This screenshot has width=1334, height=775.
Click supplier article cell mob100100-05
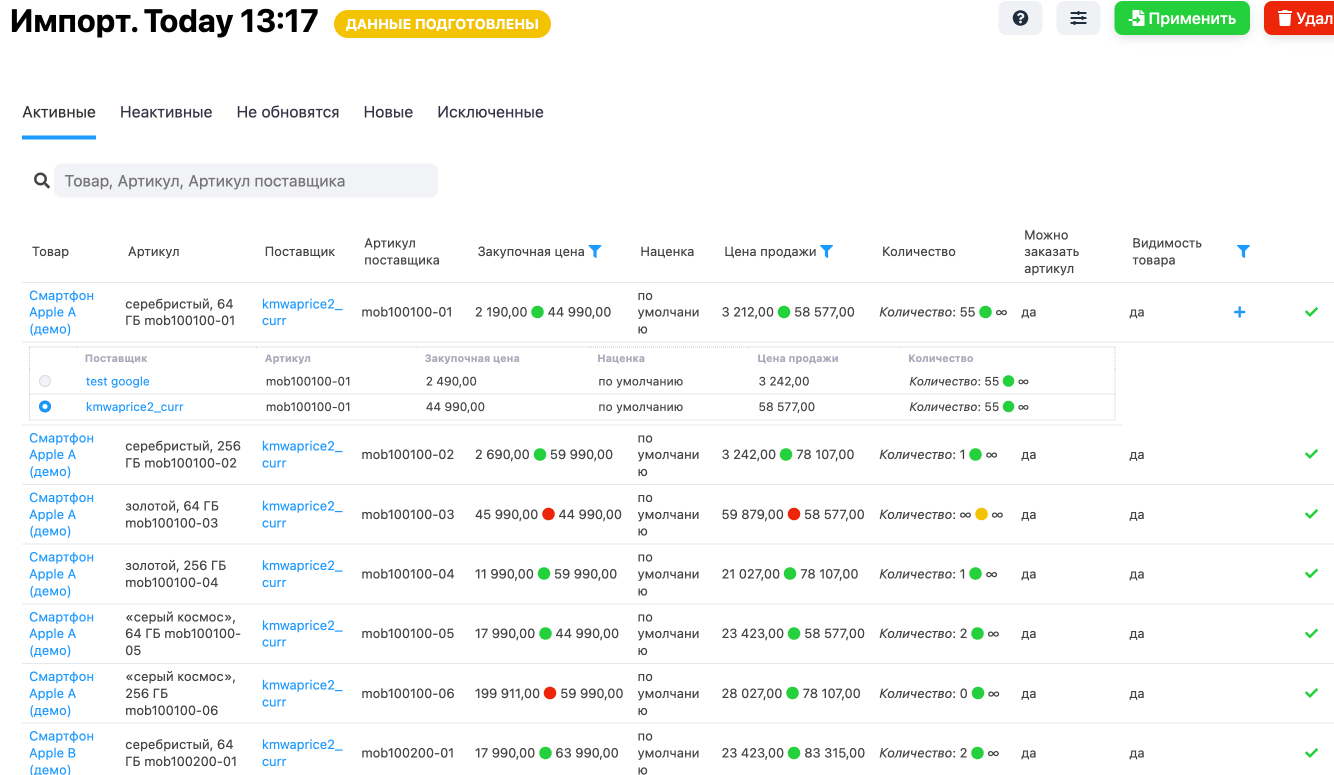tap(408, 633)
